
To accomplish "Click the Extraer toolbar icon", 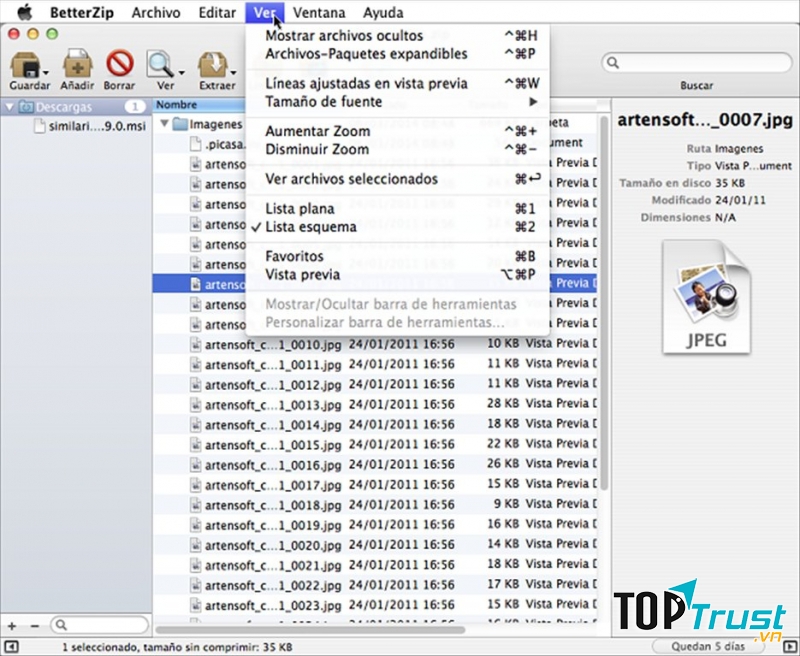I will [x=213, y=64].
